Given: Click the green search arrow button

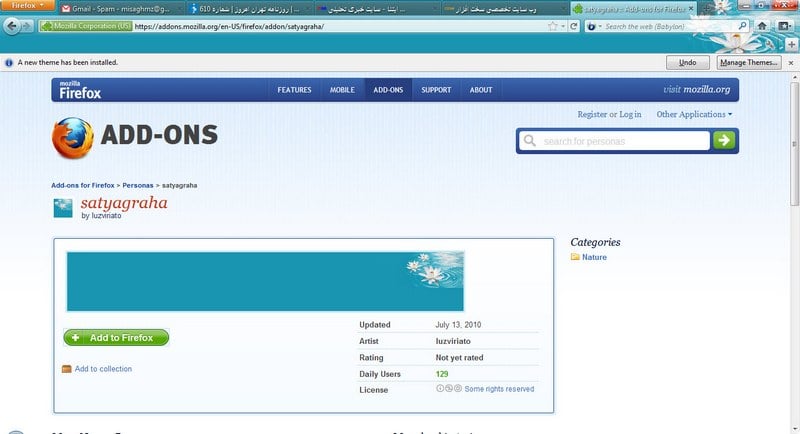Looking at the screenshot, I should point(724,141).
